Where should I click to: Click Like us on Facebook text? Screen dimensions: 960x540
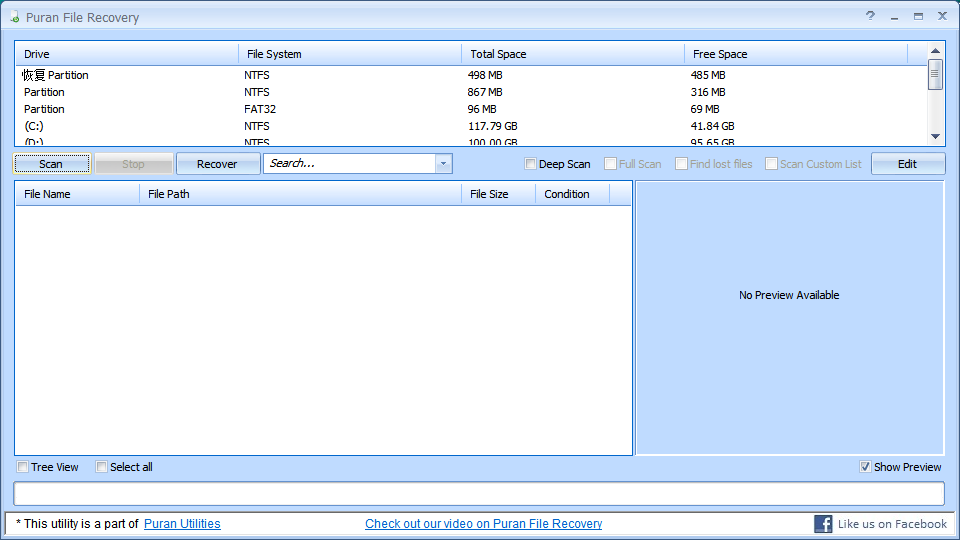coord(892,524)
